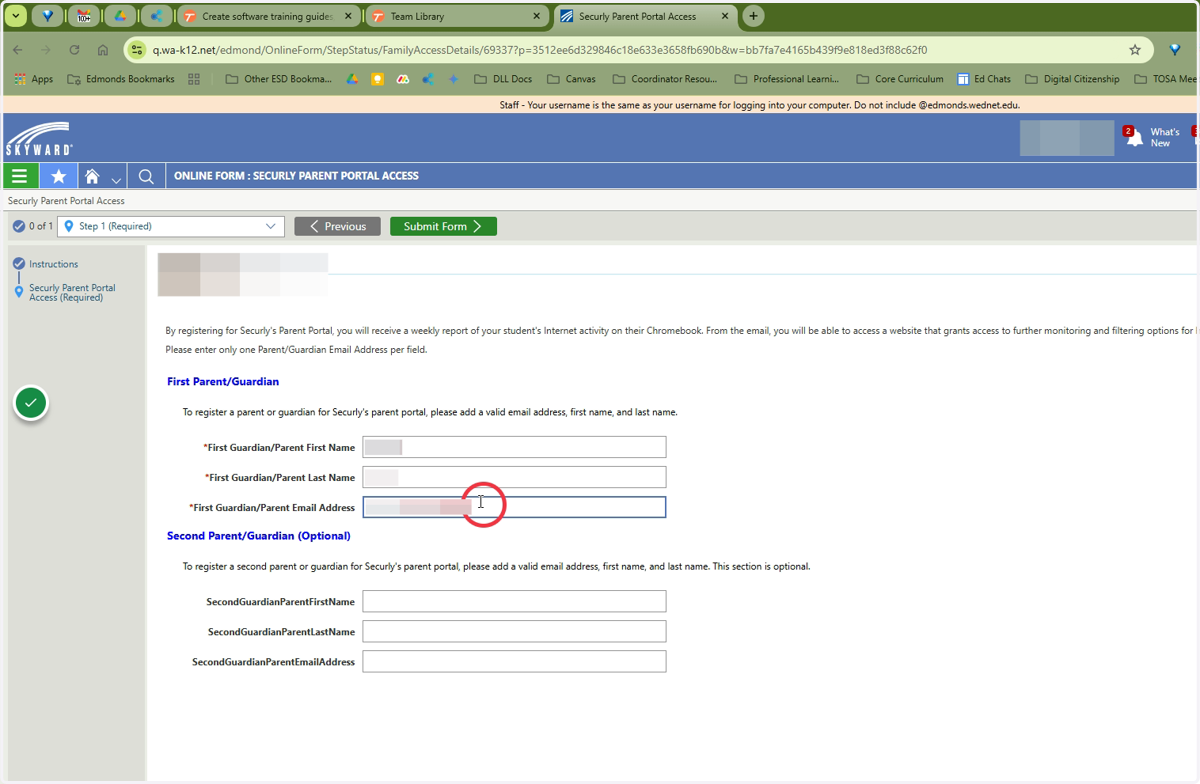Reload the current page

tap(74, 50)
